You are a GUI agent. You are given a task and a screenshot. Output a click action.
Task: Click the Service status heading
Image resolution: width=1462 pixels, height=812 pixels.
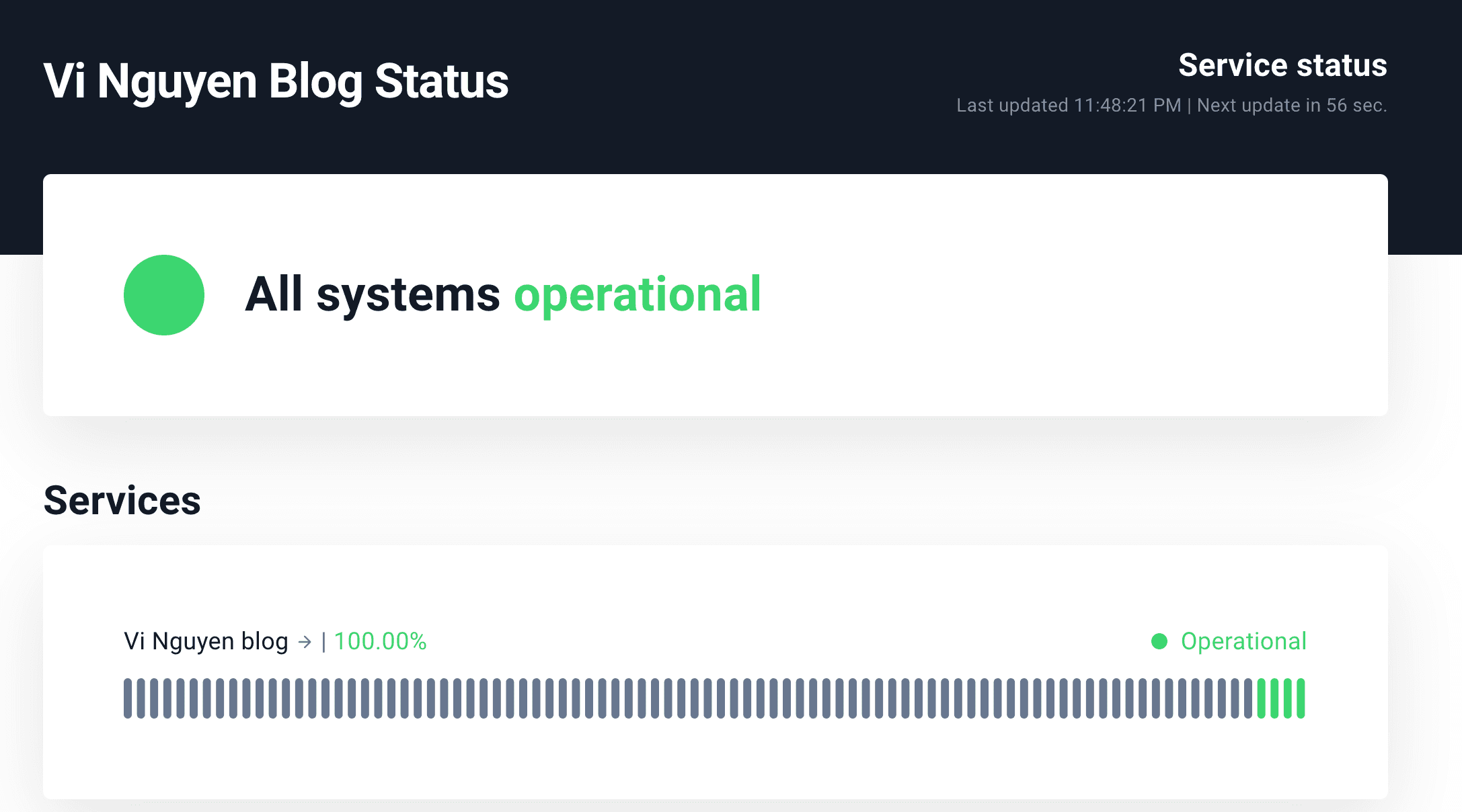tap(1282, 65)
